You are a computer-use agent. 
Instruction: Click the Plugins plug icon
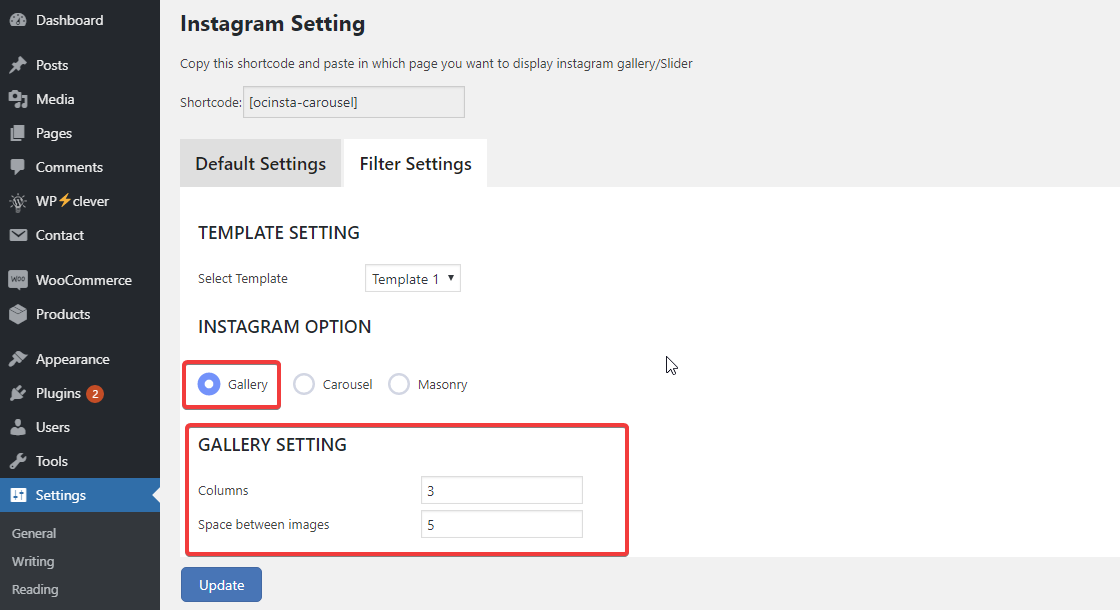[18, 393]
